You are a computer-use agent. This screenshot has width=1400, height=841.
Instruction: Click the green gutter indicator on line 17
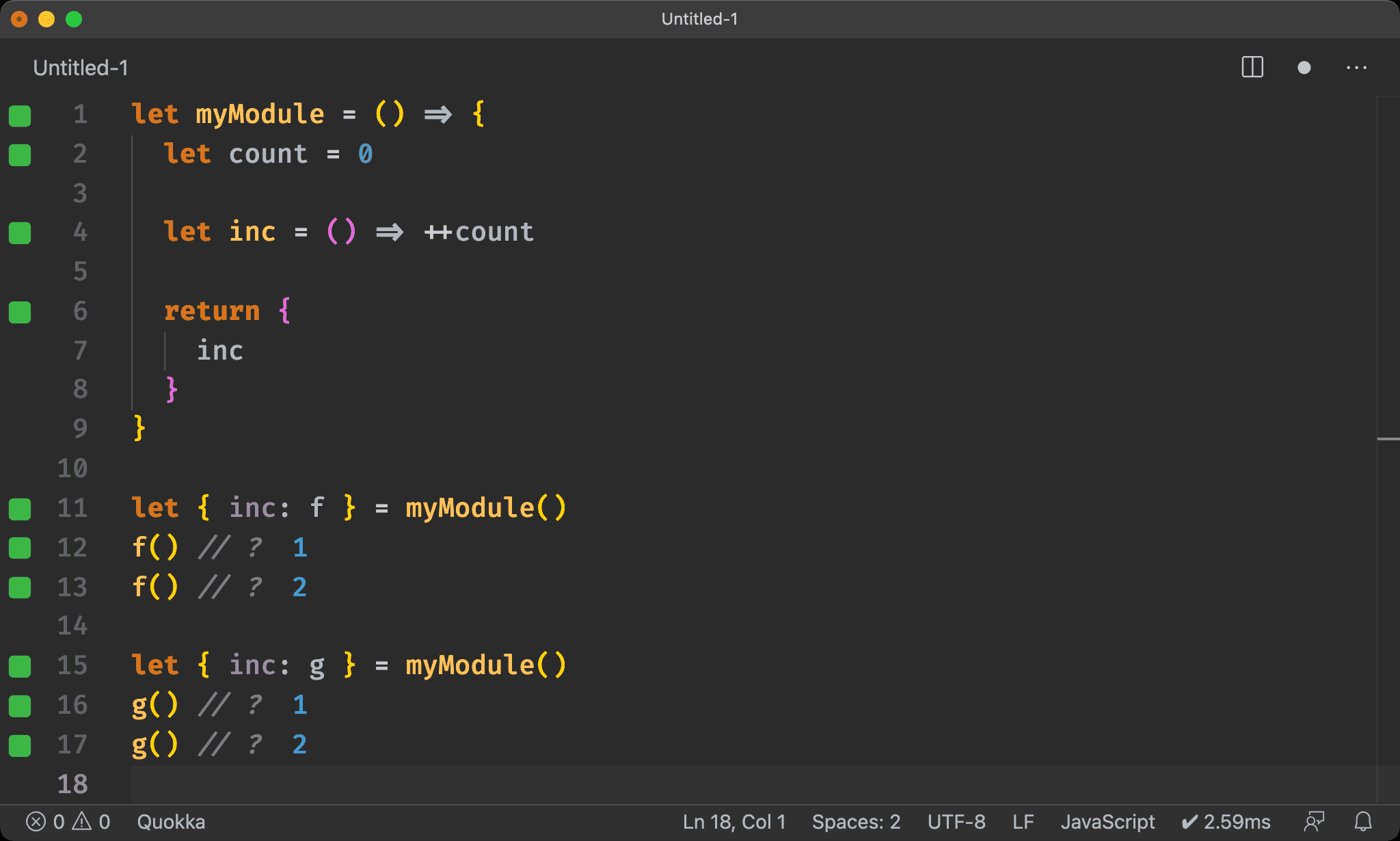click(x=20, y=745)
